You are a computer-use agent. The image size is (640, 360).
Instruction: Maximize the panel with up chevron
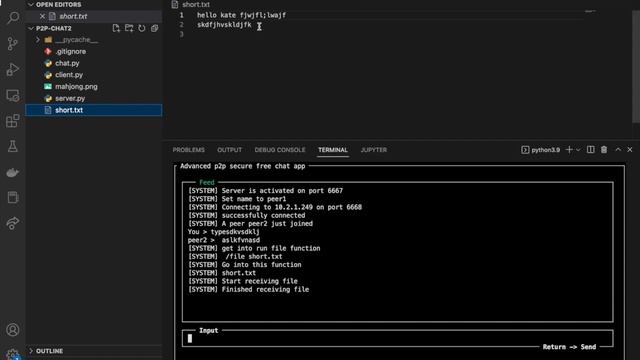point(618,150)
